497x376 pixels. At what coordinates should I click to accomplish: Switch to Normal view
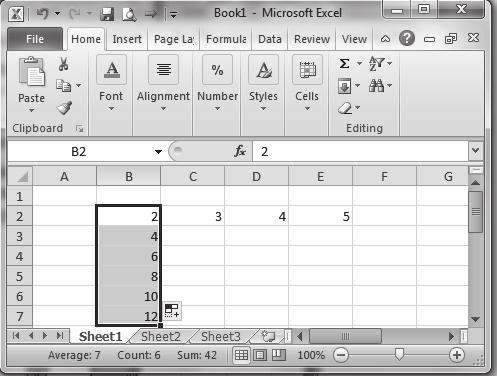click(x=241, y=355)
